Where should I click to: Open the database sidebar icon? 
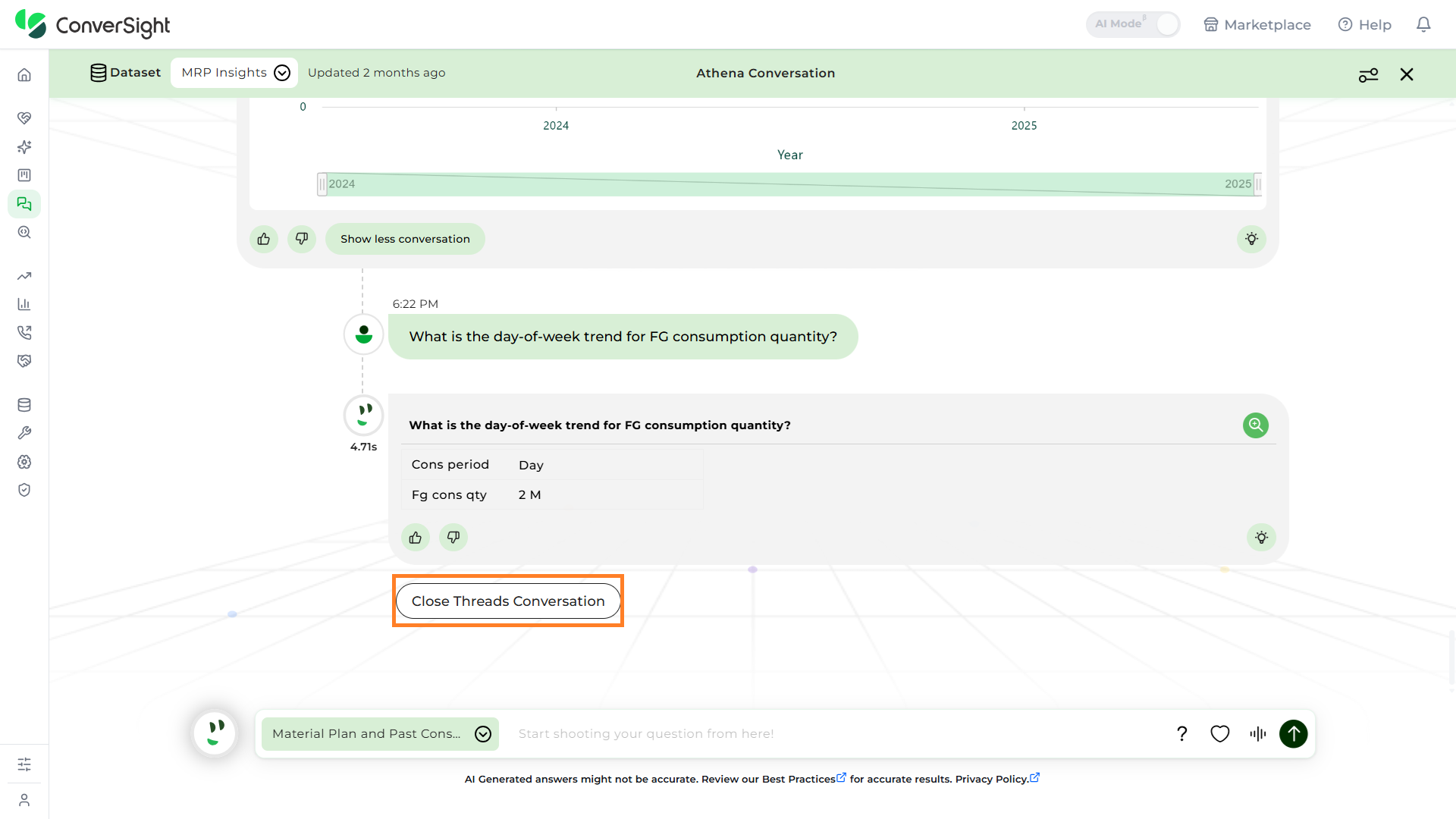tap(24, 405)
